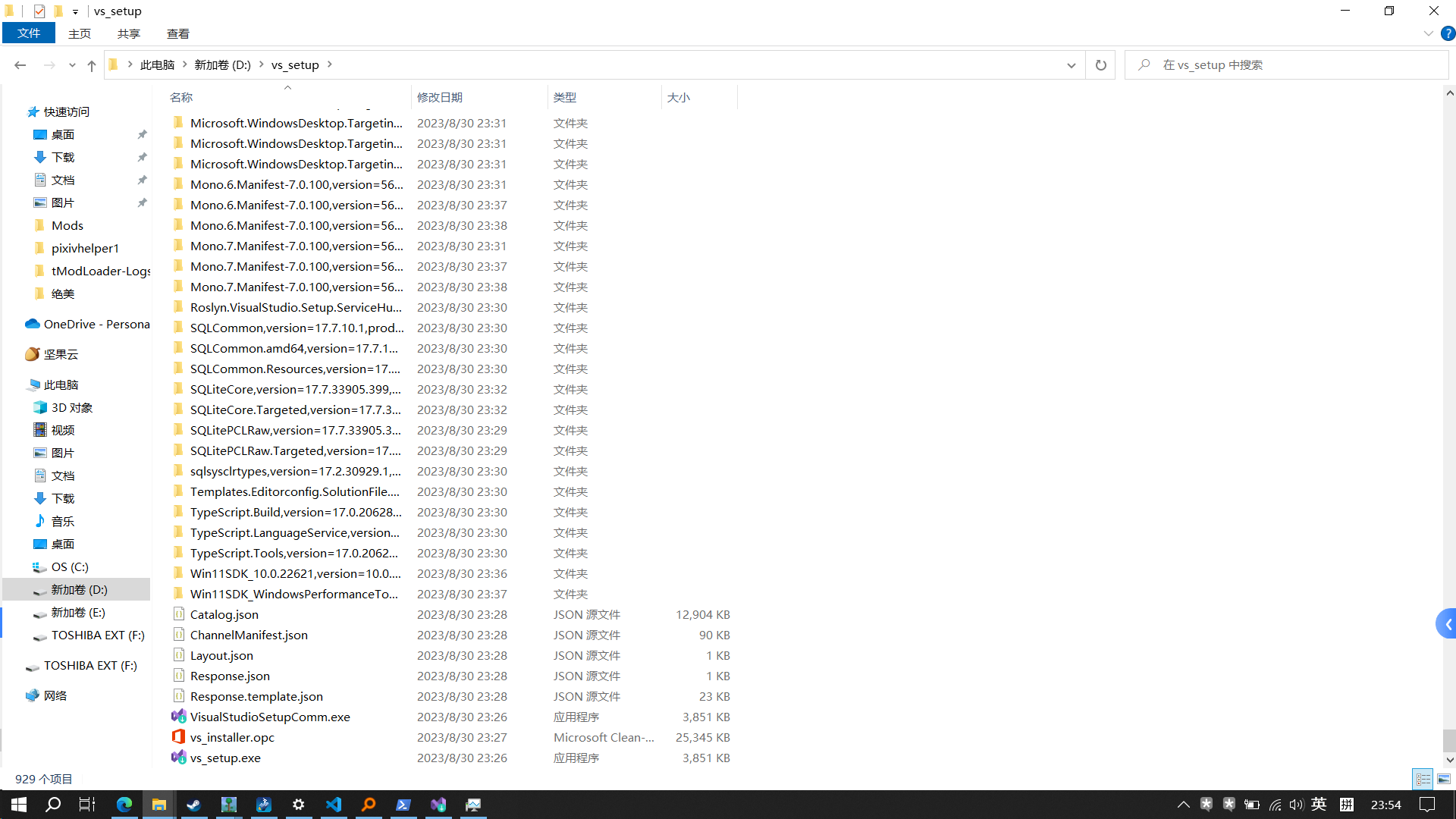Screen dimensions: 1456x819
Task: Open the Task View icon
Action: pyautogui.click(x=86, y=805)
